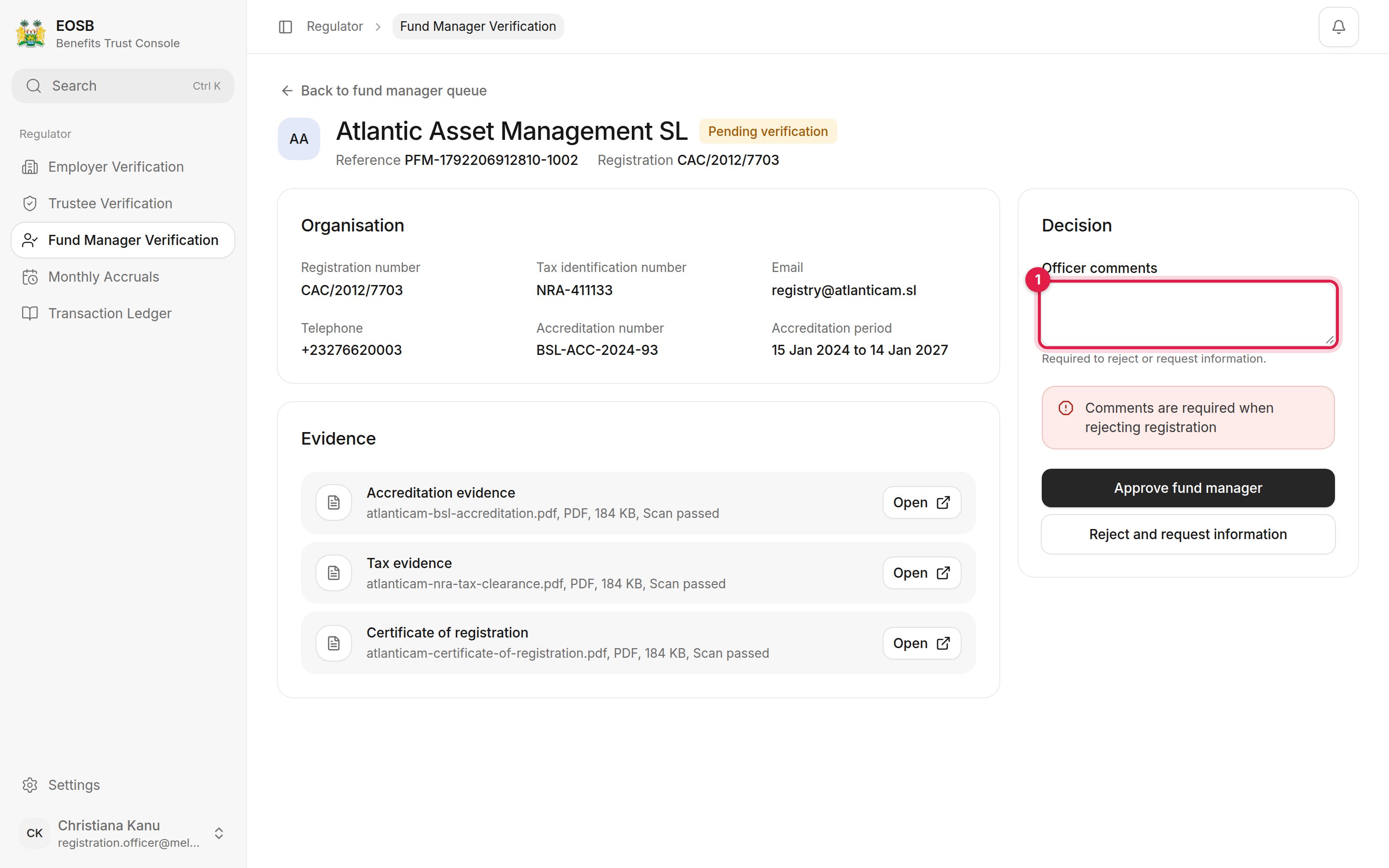1389x868 pixels.
Task: Open Settings in the sidebar
Action: click(x=123, y=785)
